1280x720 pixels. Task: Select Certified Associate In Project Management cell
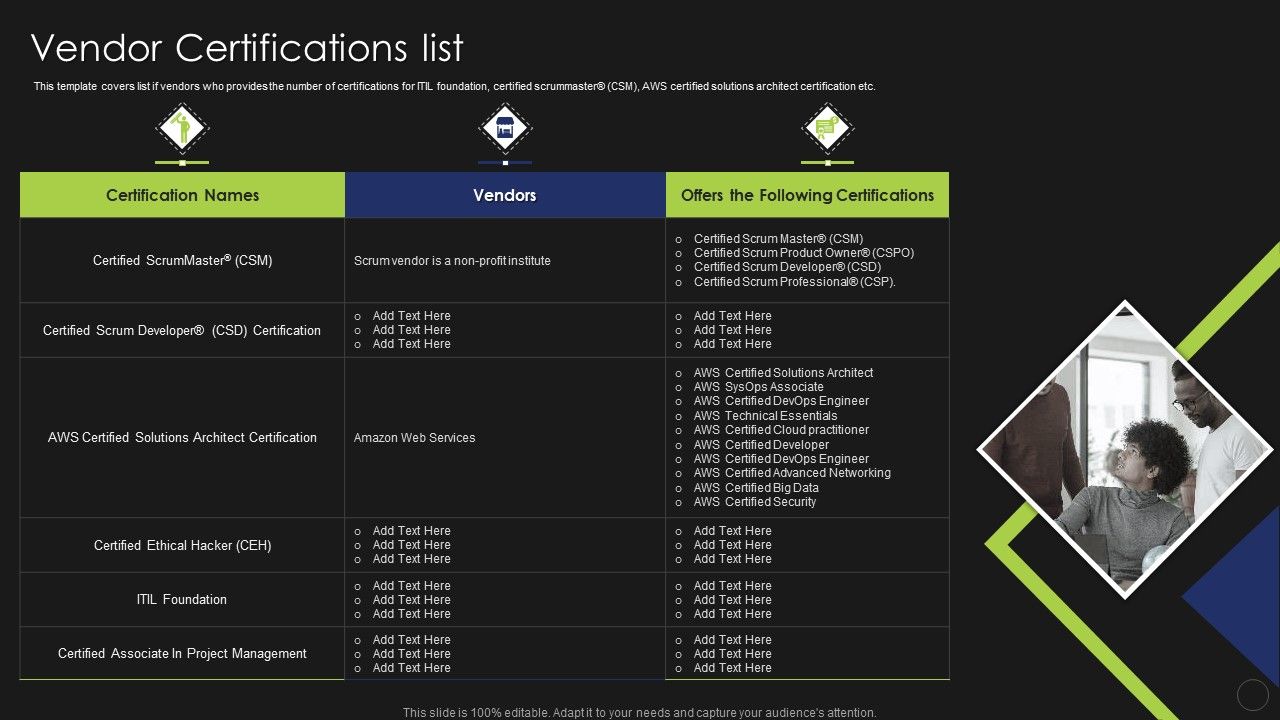tap(182, 654)
